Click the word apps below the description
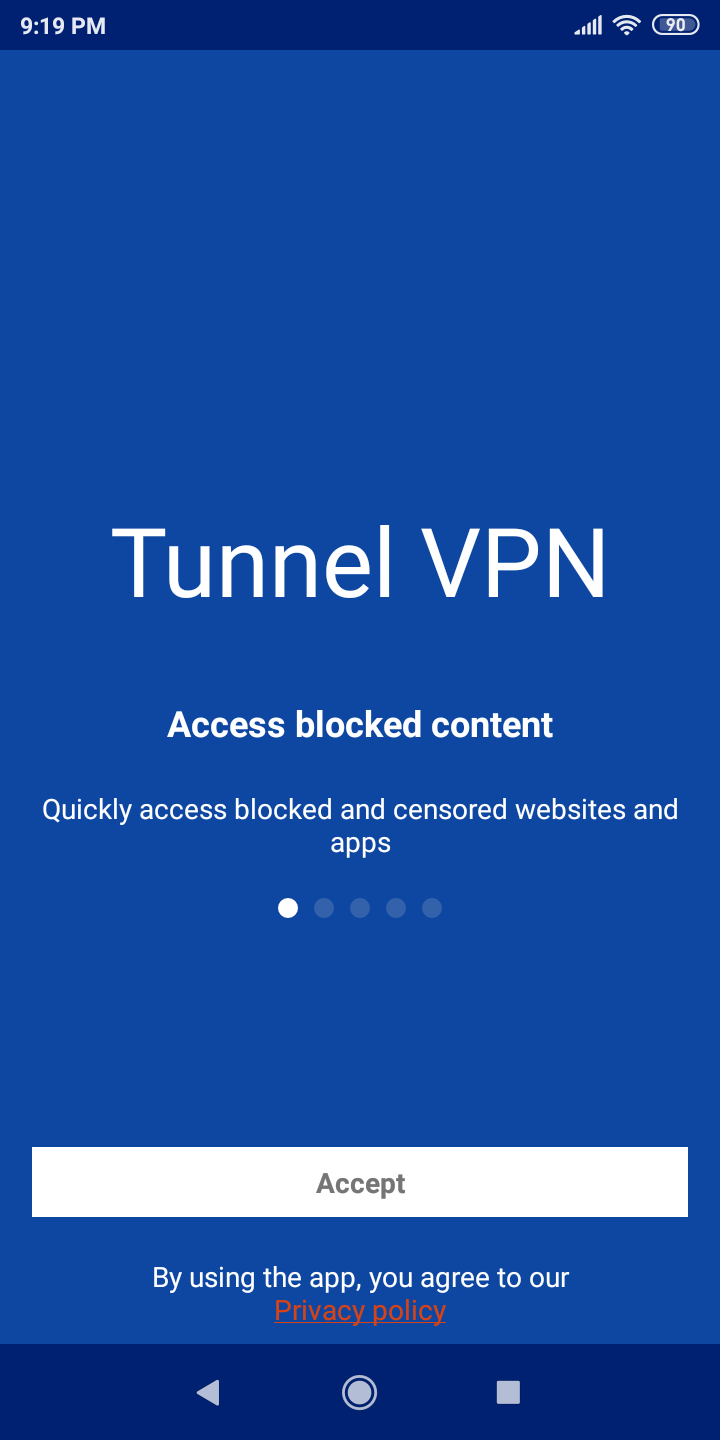Viewport: 720px width, 1440px height. click(x=360, y=844)
